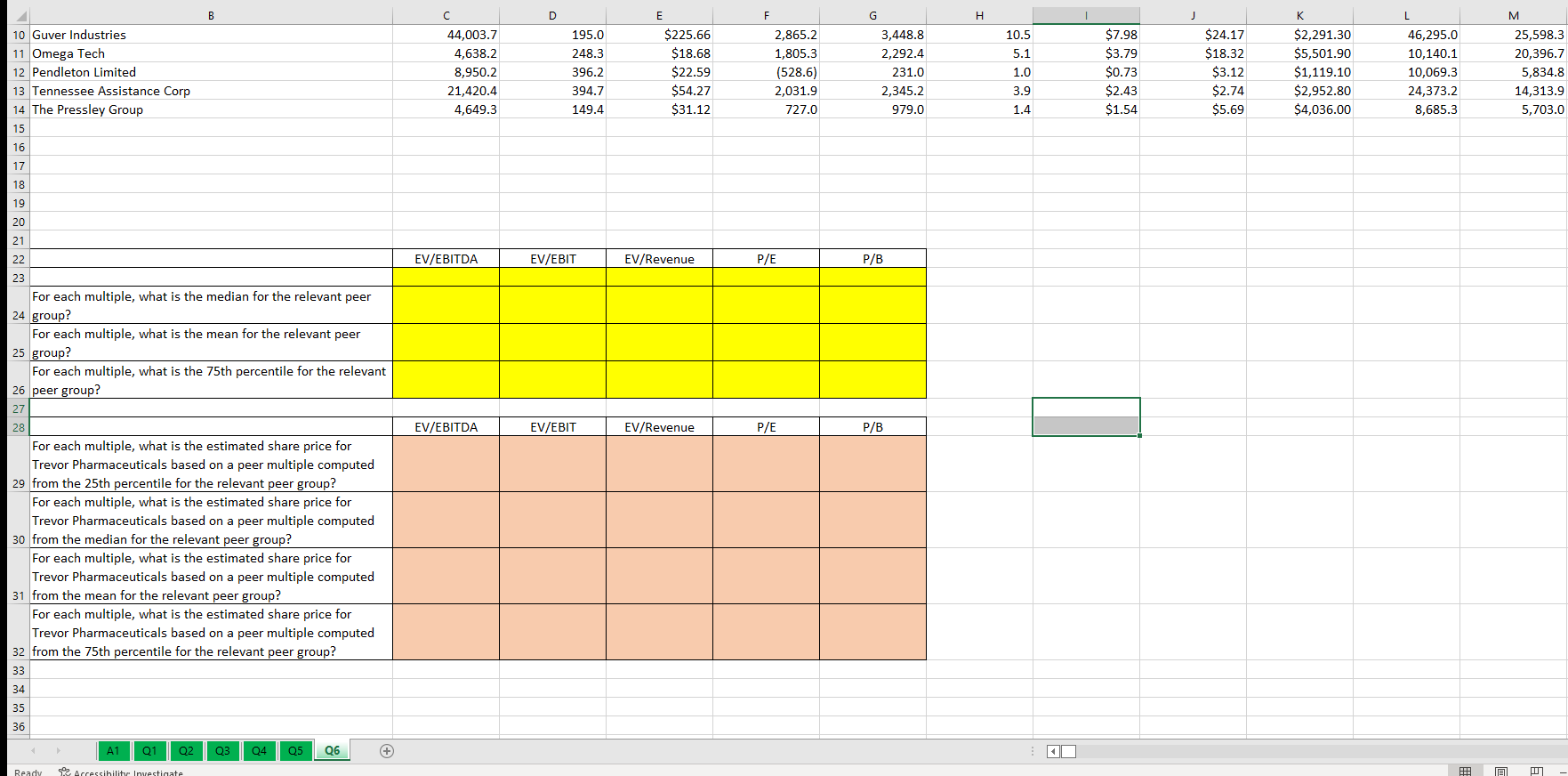This screenshot has height=776, width=1568.
Task: Select the Pendleton Limited cell
Action: pyautogui.click(x=211, y=72)
